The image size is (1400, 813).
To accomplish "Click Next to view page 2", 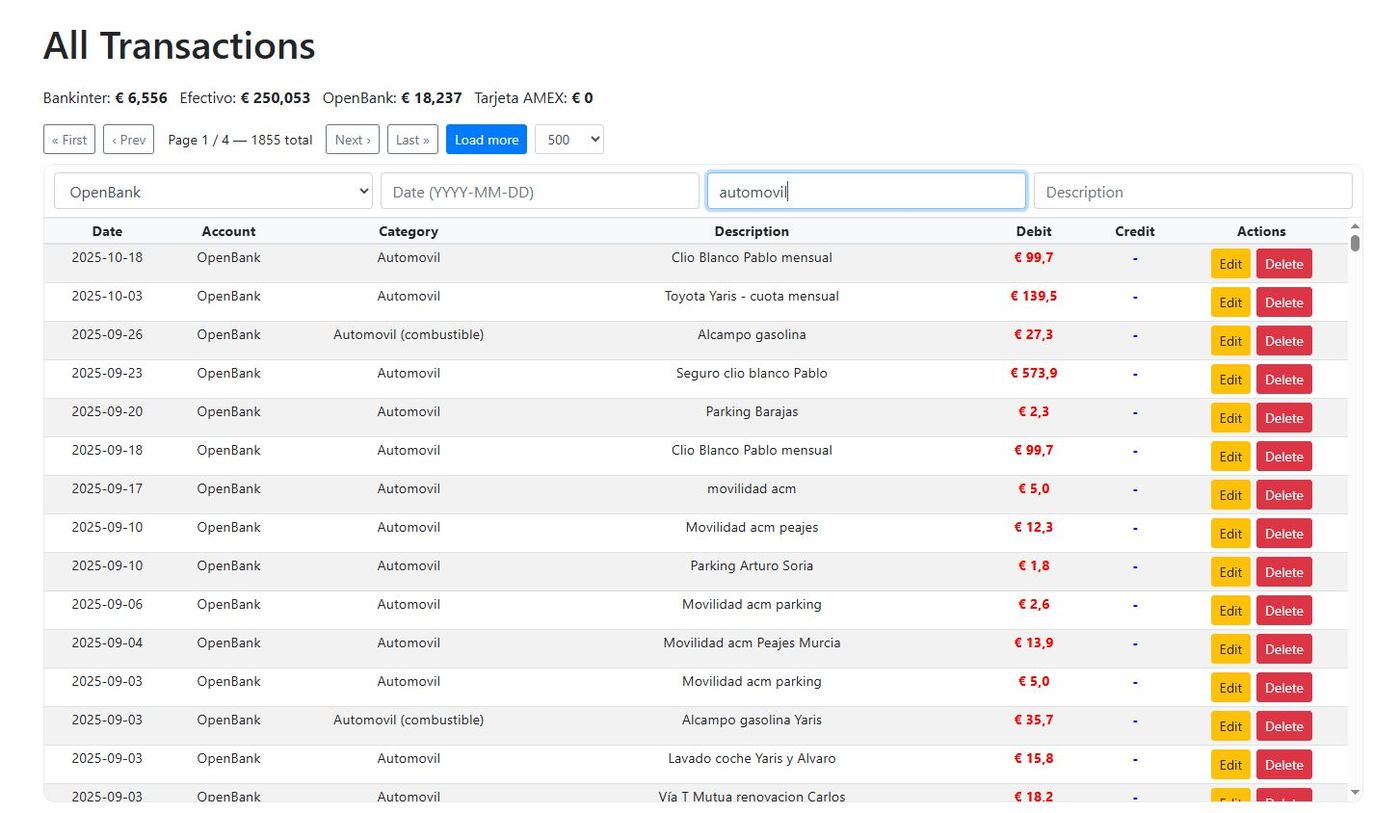I will (352, 139).
